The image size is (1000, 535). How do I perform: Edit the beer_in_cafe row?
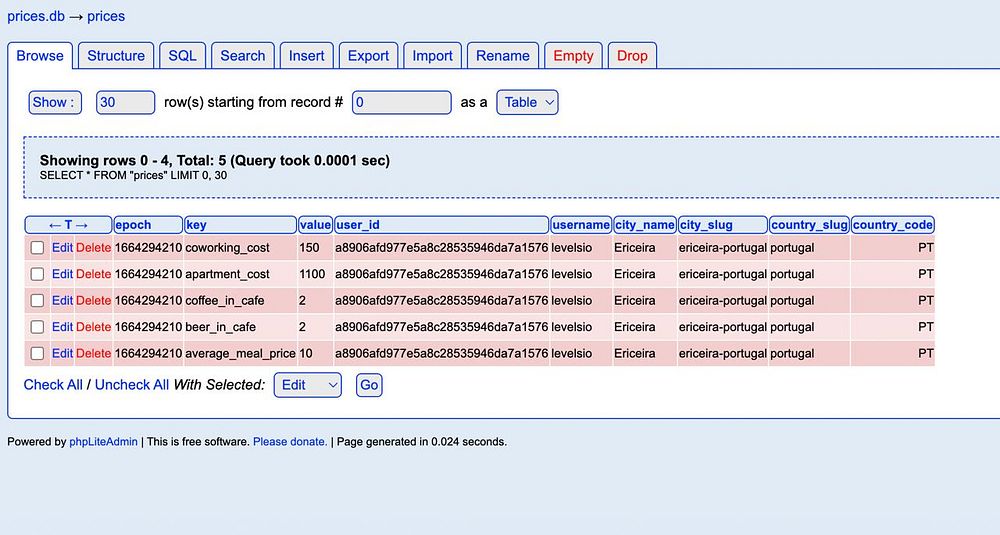[x=62, y=327]
